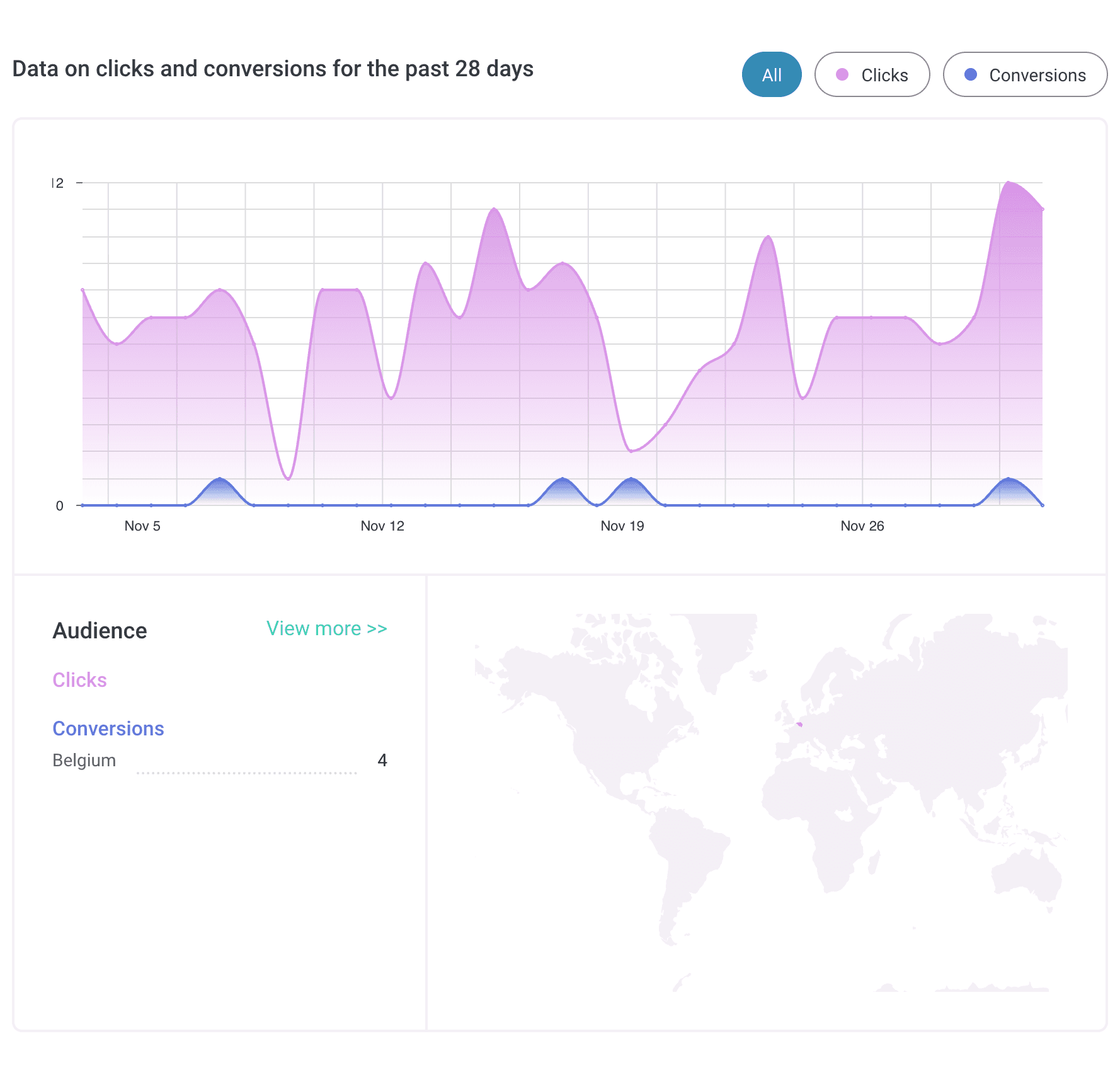
Task: Open the View more >> link
Action: point(326,628)
